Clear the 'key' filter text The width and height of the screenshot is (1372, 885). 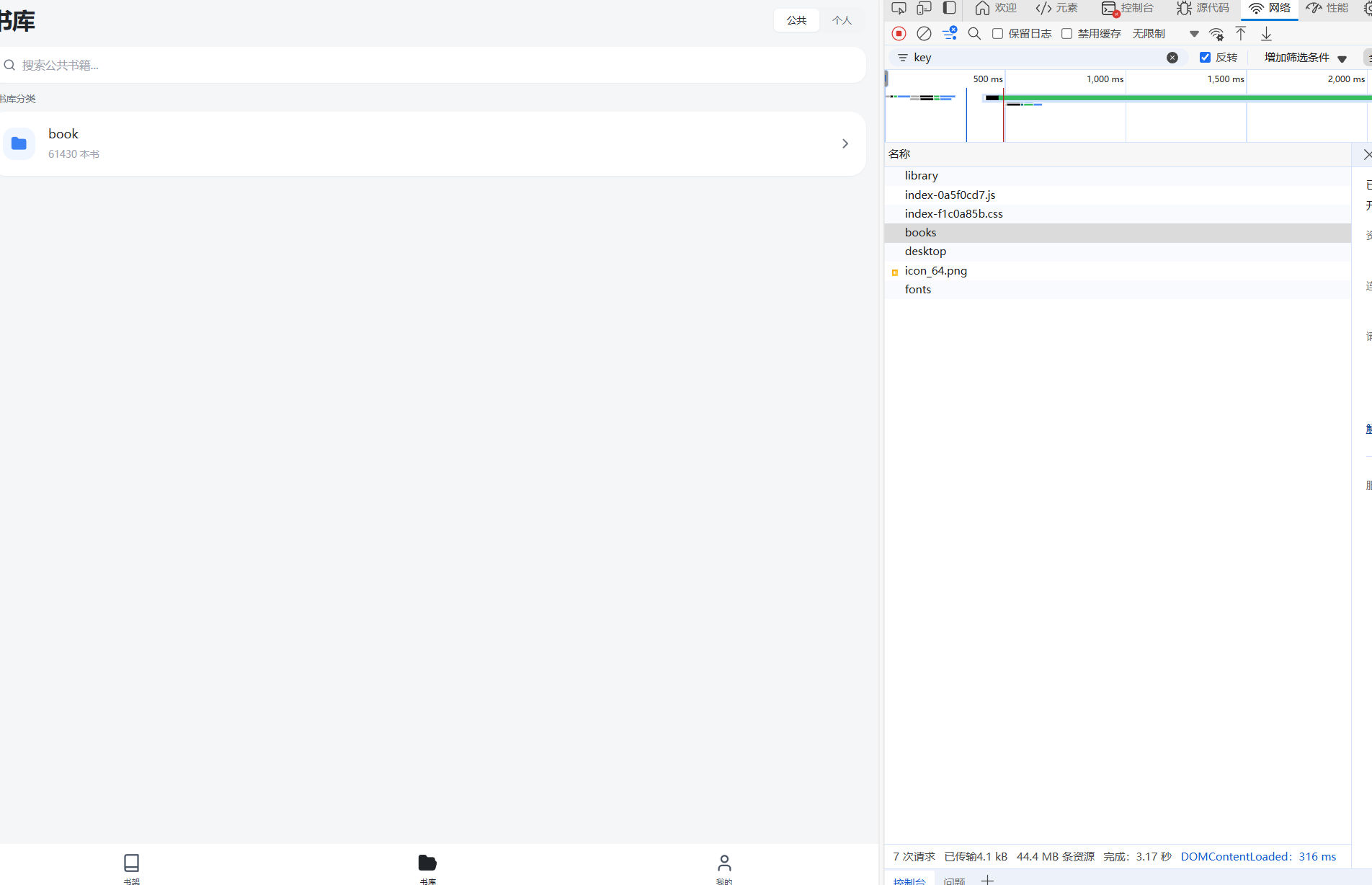(x=1172, y=58)
